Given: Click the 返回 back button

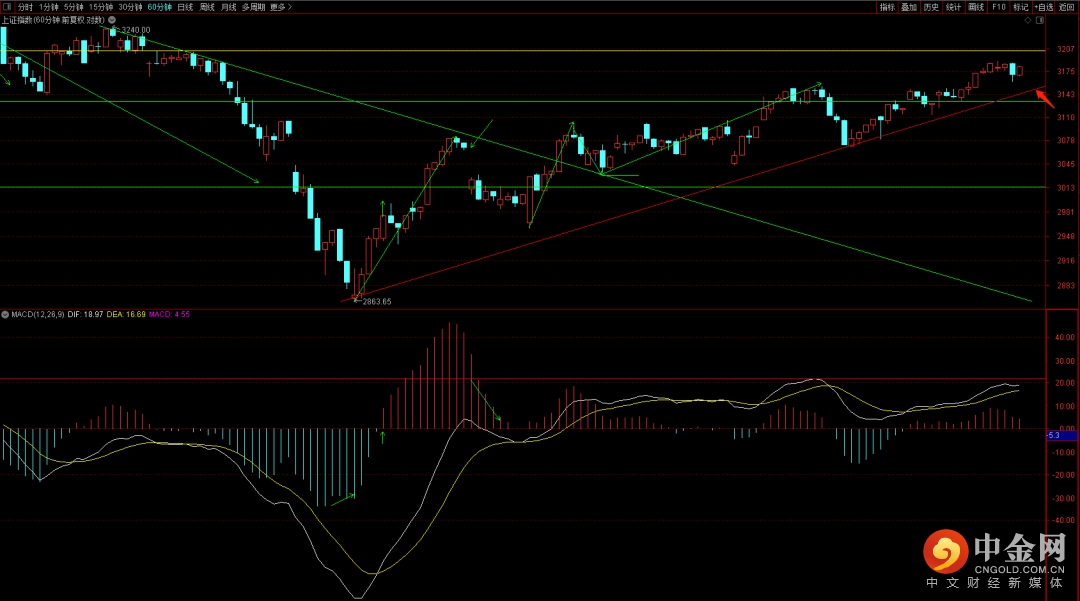Looking at the screenshot, I should click(x=1066, y=7).
